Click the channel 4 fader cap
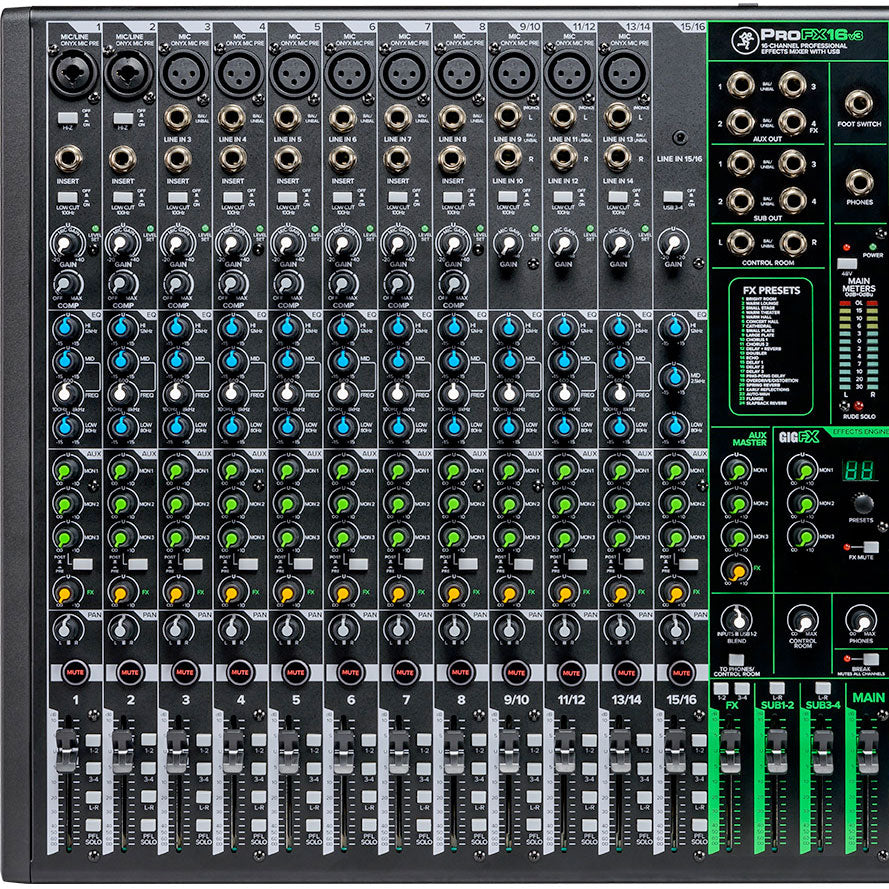This screenshot has height=889, width=889. click(231, 748)
